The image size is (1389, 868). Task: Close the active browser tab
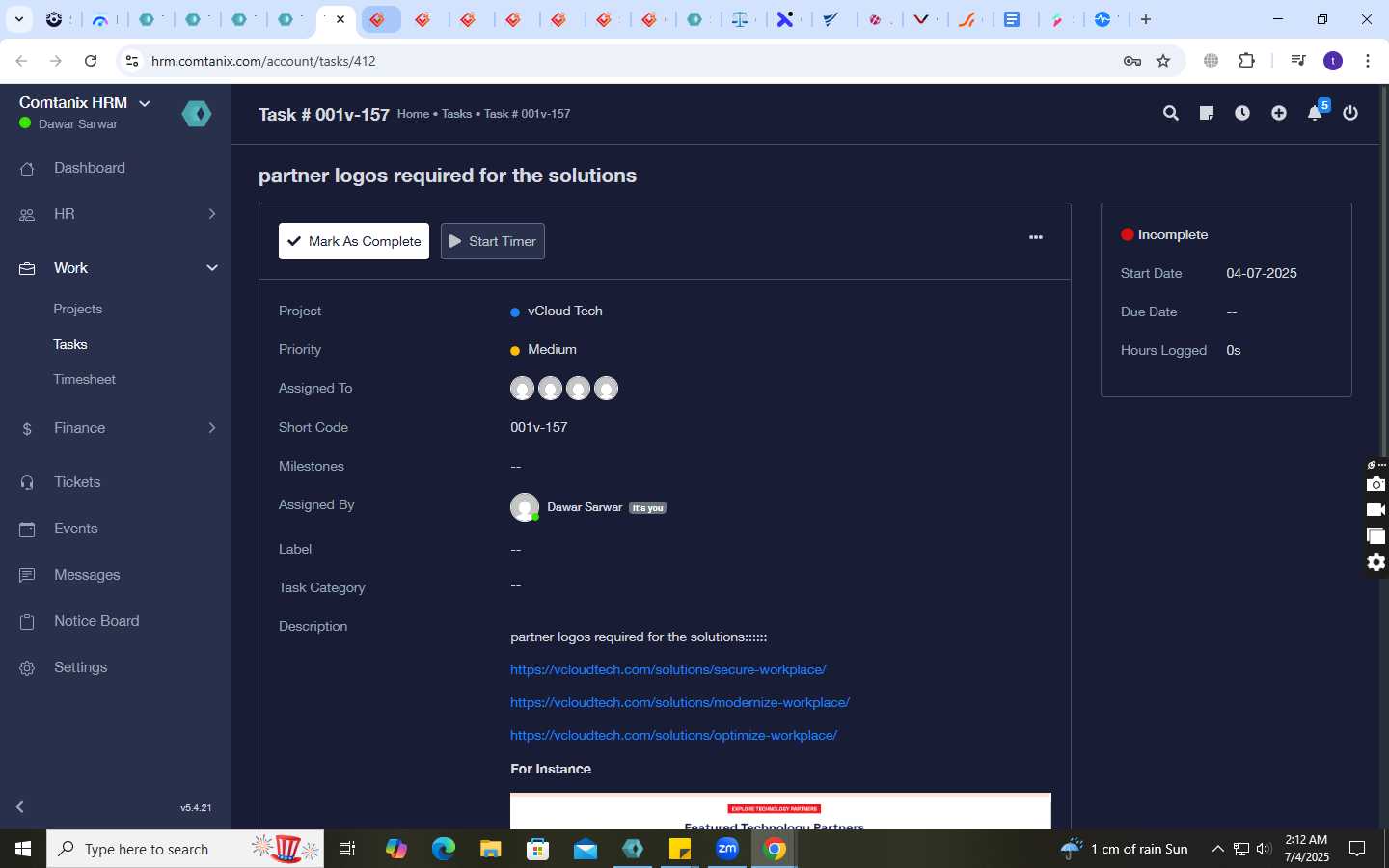point(340,19)
